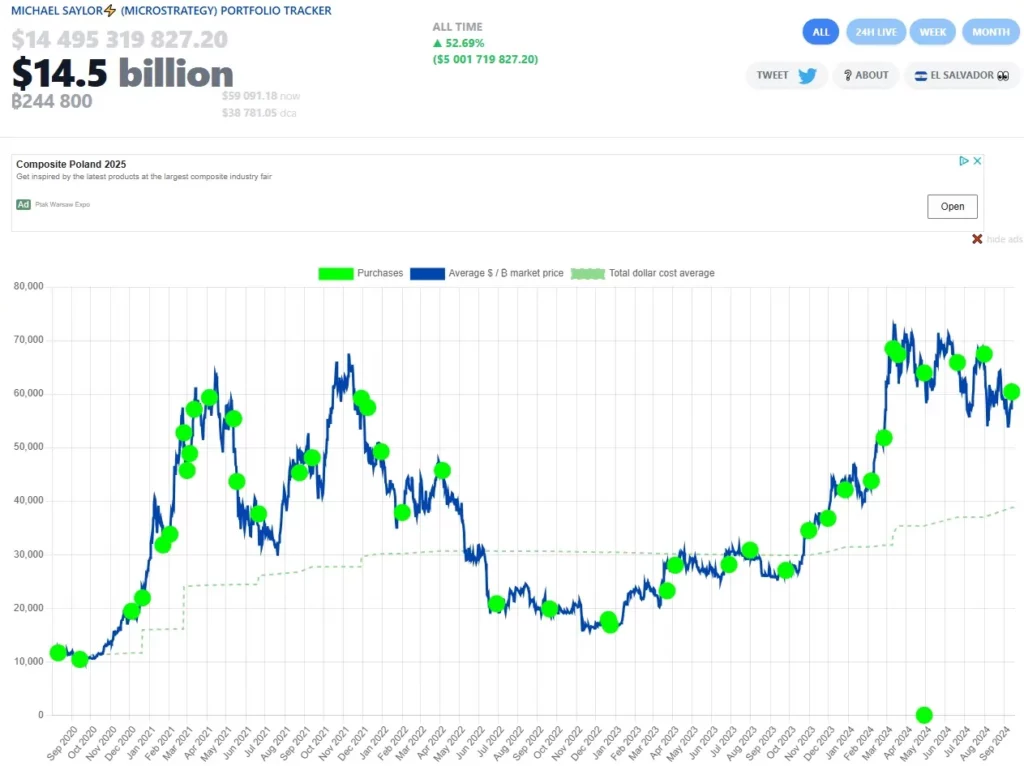Toggle the Average market price legend swatch
Viewport: 1024px width, 766px height.
427,274
